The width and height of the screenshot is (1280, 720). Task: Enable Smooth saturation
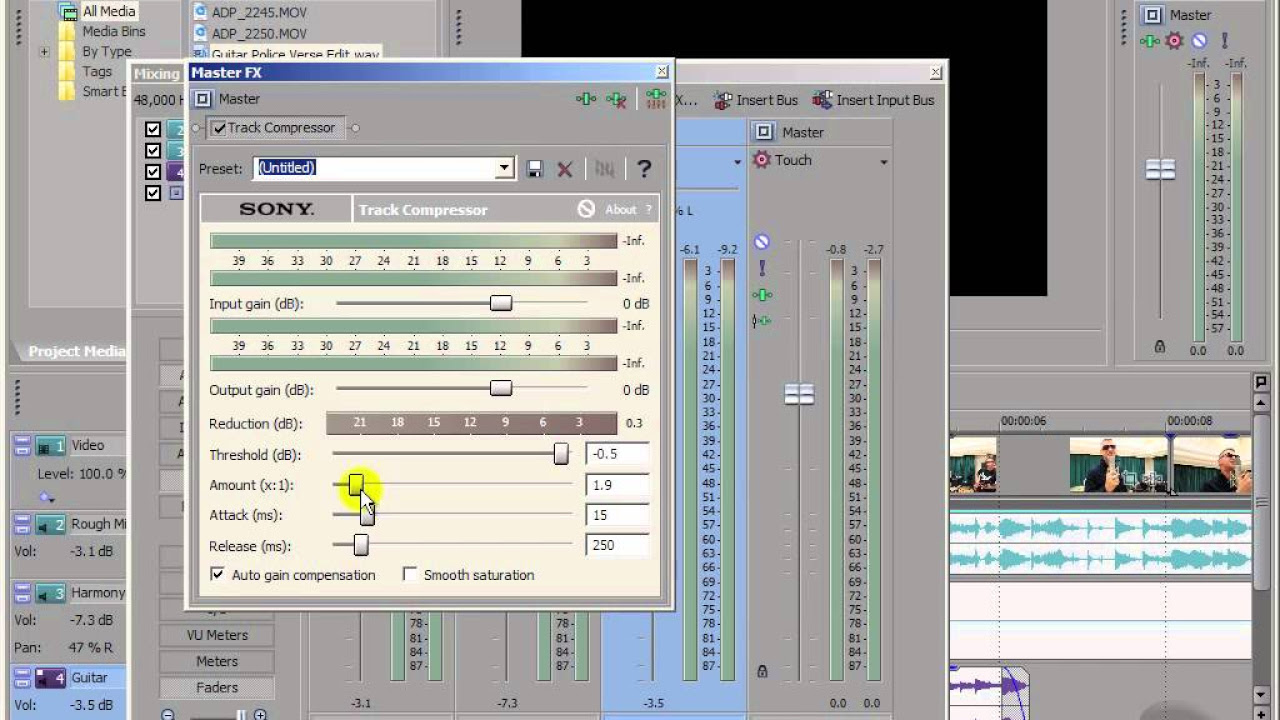410,575
